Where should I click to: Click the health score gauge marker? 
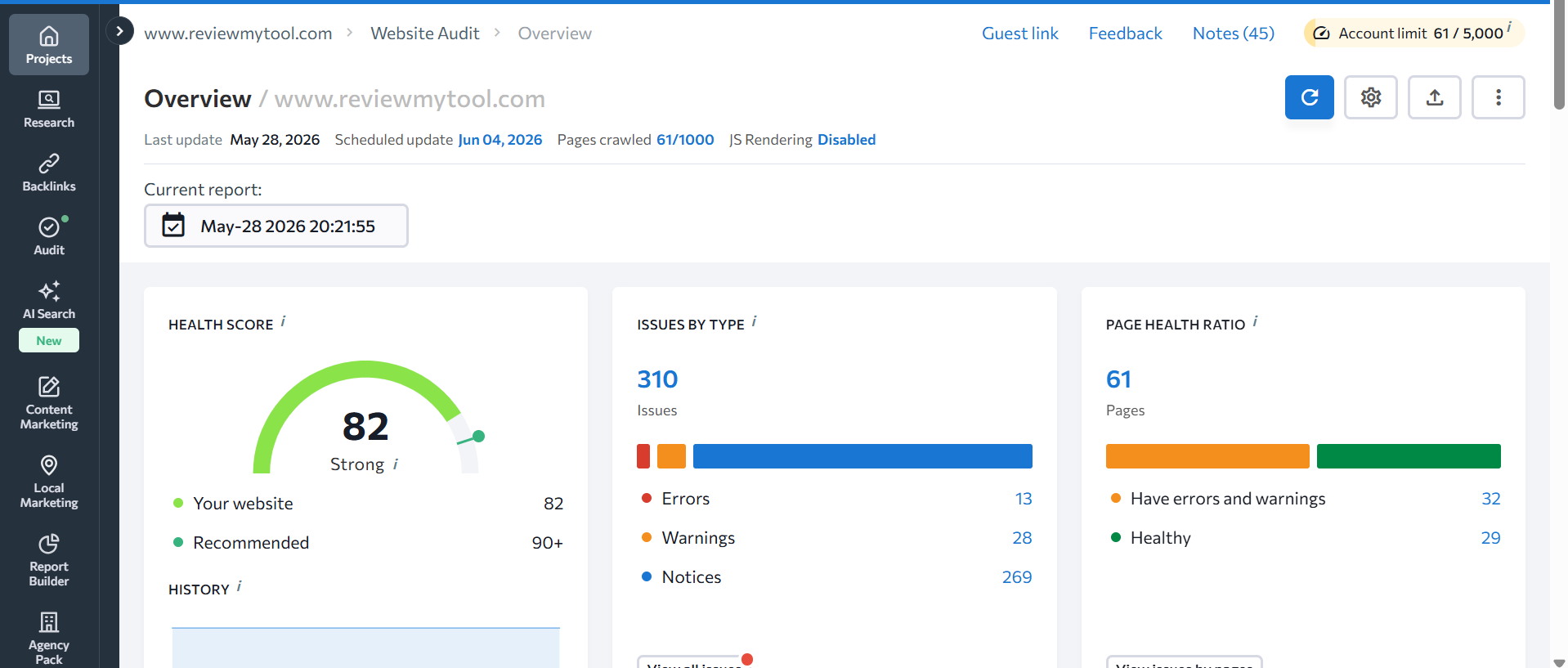479,436
